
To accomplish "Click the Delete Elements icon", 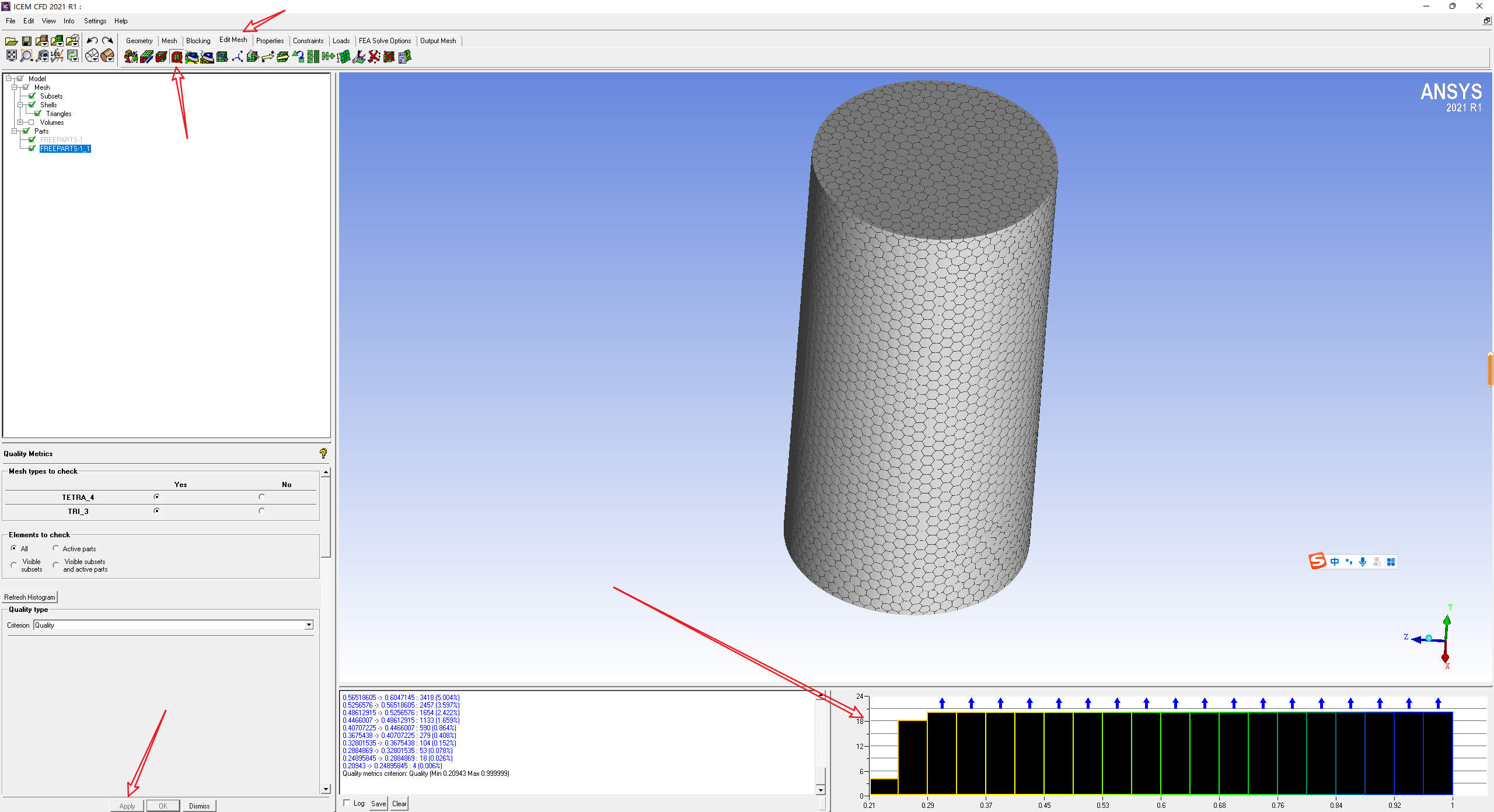I will pos(389,57).
